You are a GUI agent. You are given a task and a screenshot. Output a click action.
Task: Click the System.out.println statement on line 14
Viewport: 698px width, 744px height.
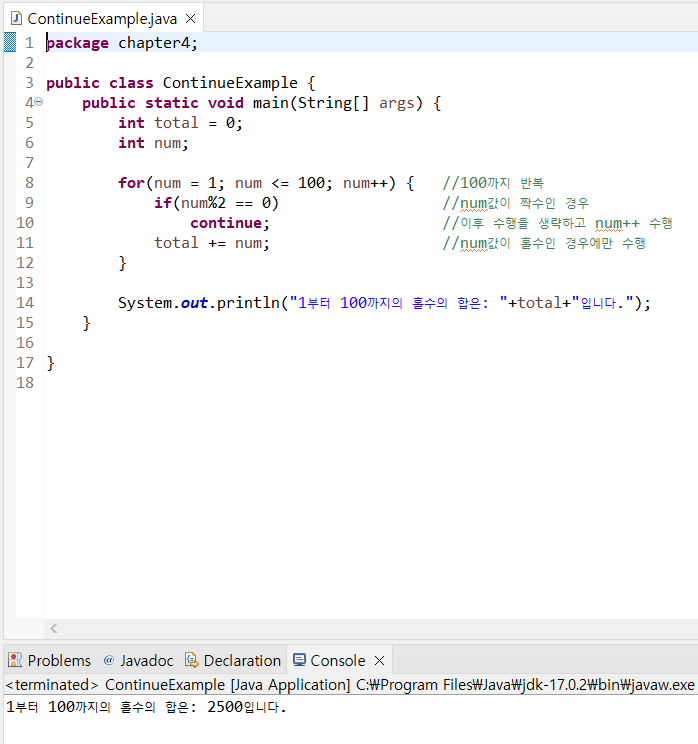pos(384,303)
